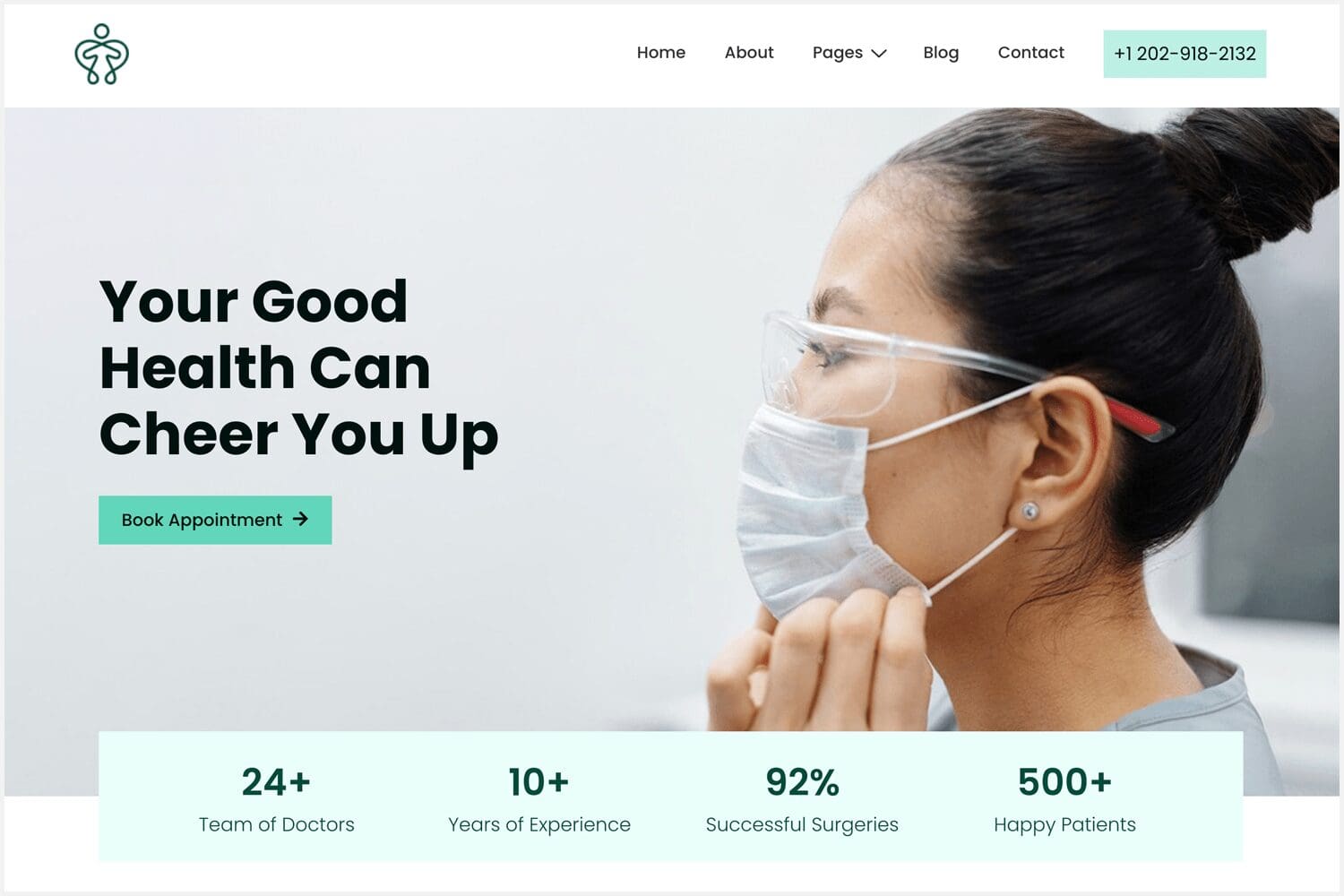
Task: Click the 500+ Happy Patients stat
Action: point(1064,799)
